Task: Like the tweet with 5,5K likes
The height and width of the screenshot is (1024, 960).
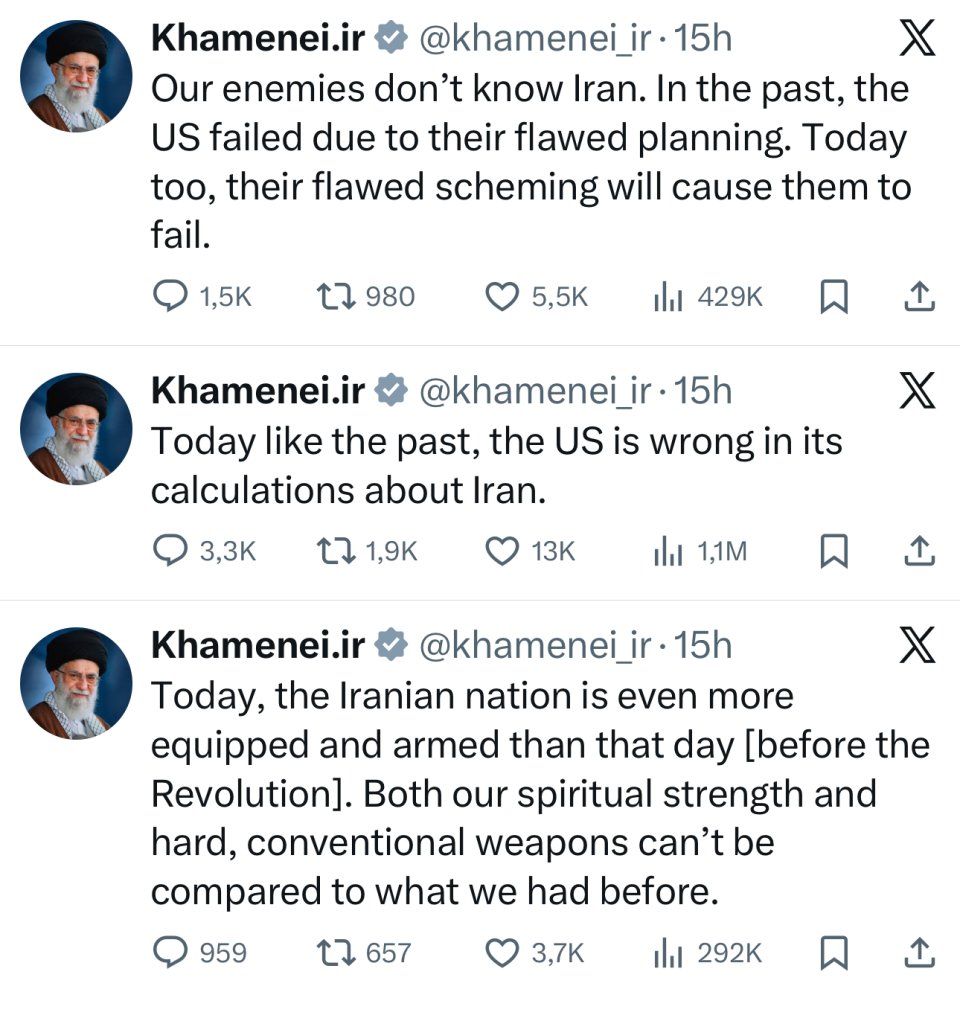Action: pyautogui.click(x=502, y=296)
